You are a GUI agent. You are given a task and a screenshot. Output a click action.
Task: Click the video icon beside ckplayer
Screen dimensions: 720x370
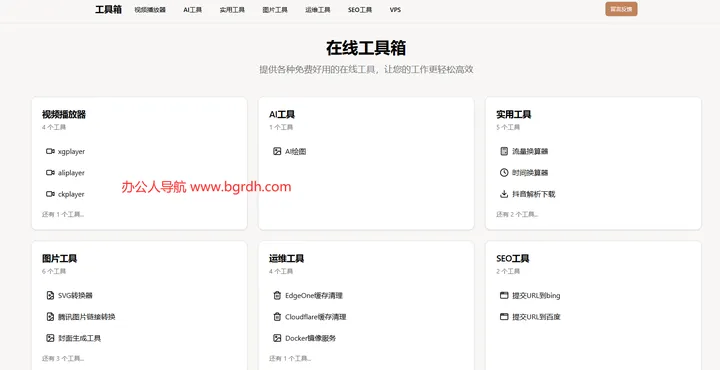(x=50, y=194)
